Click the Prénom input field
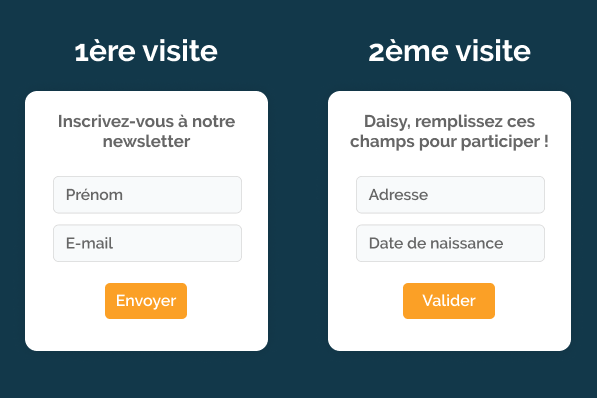 pos(147,195)
